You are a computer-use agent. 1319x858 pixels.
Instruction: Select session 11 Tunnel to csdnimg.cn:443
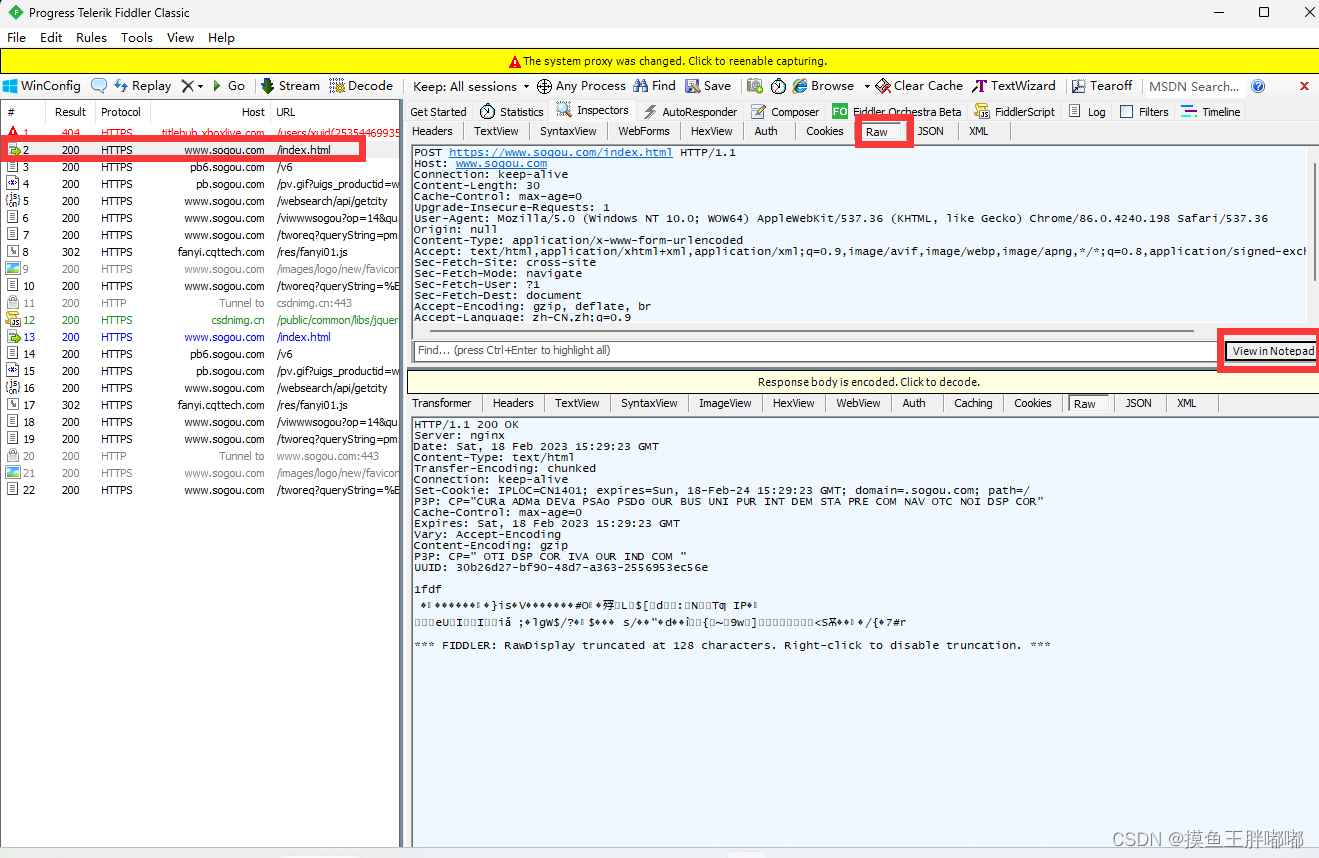[200, 303]
